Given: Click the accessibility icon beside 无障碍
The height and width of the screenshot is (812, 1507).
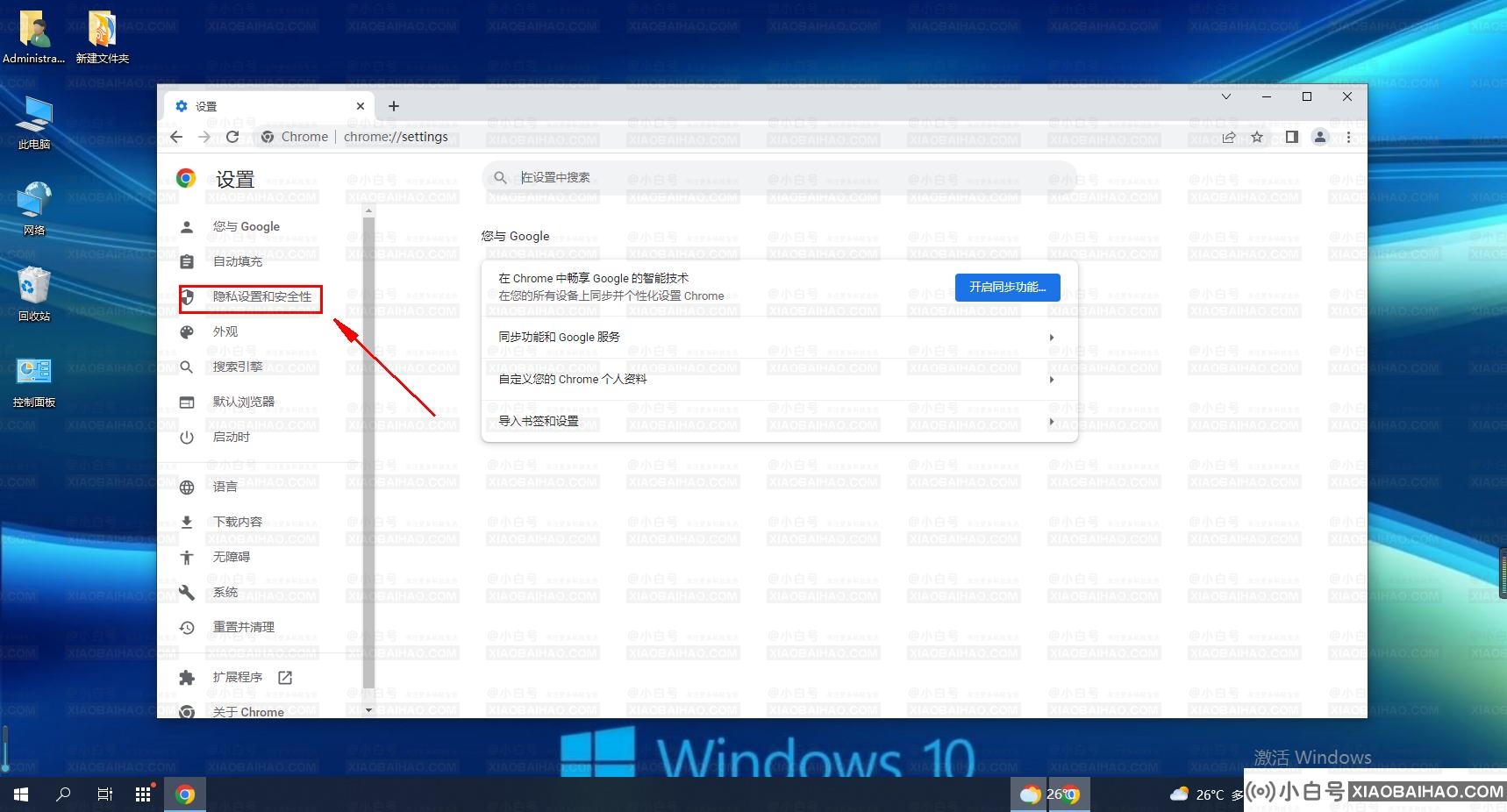Looking at the screenshot, I should (187, 557).
